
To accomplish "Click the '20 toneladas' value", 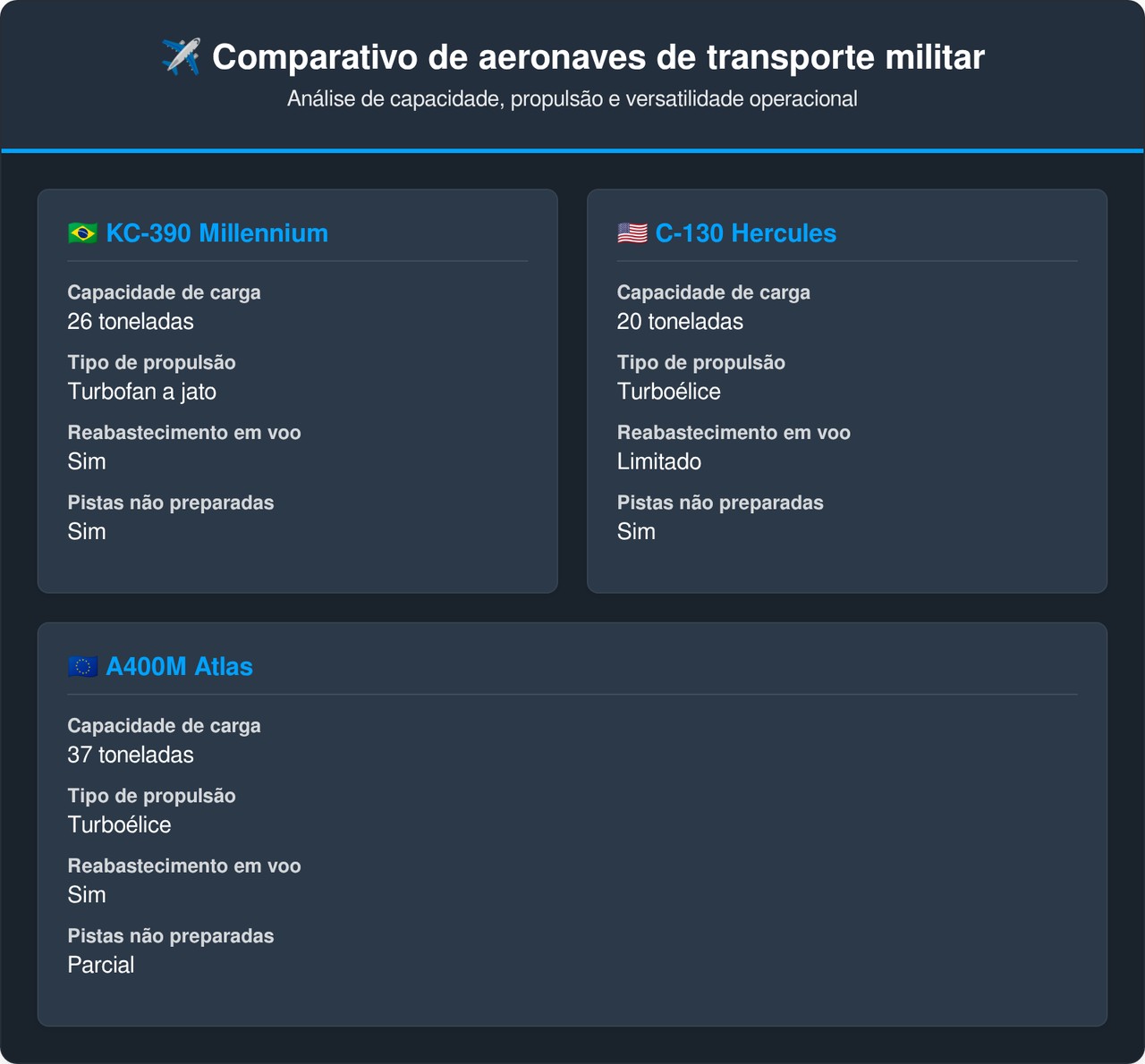I will tap(680, 322).
